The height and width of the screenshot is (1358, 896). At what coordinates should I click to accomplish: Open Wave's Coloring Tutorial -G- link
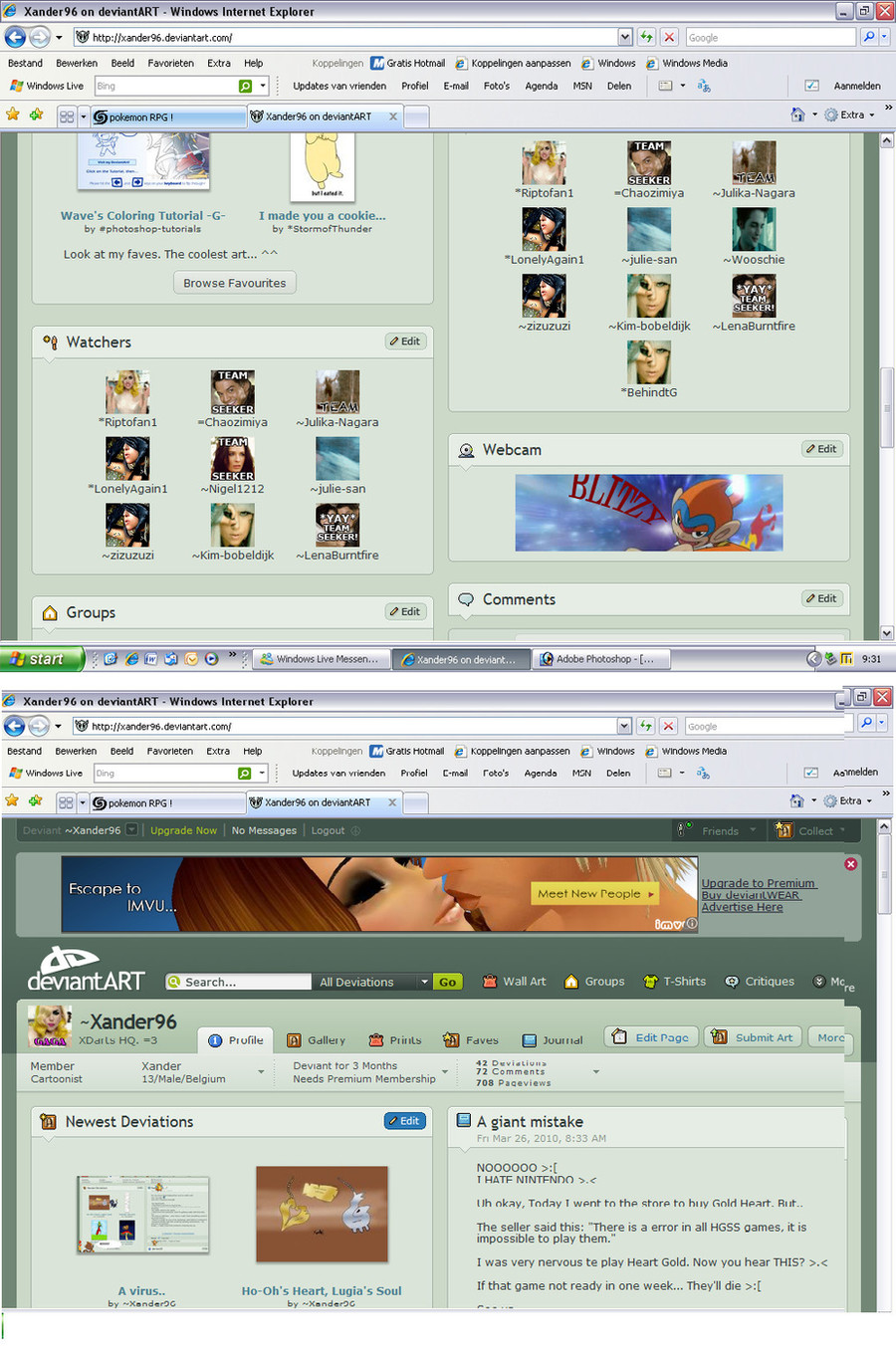point(142,215)
